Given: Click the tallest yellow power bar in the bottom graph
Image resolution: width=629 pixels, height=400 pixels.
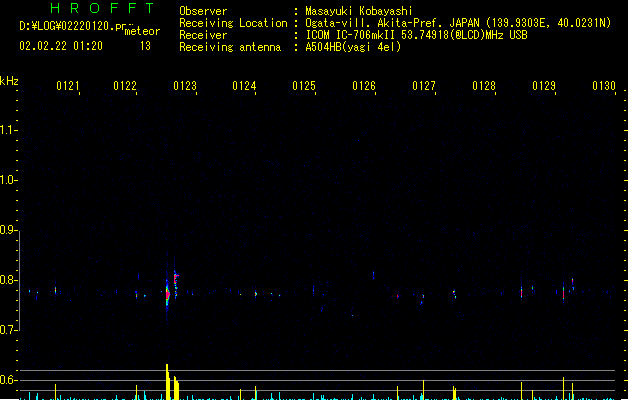Looking at the screenshot, I should pyautogui.click(x=167, y=382).
